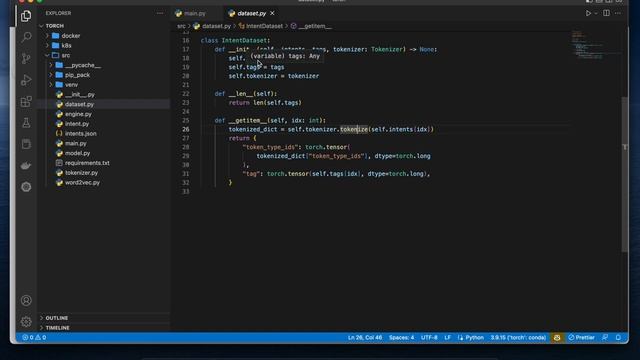Open requirements.txt file

87,163
